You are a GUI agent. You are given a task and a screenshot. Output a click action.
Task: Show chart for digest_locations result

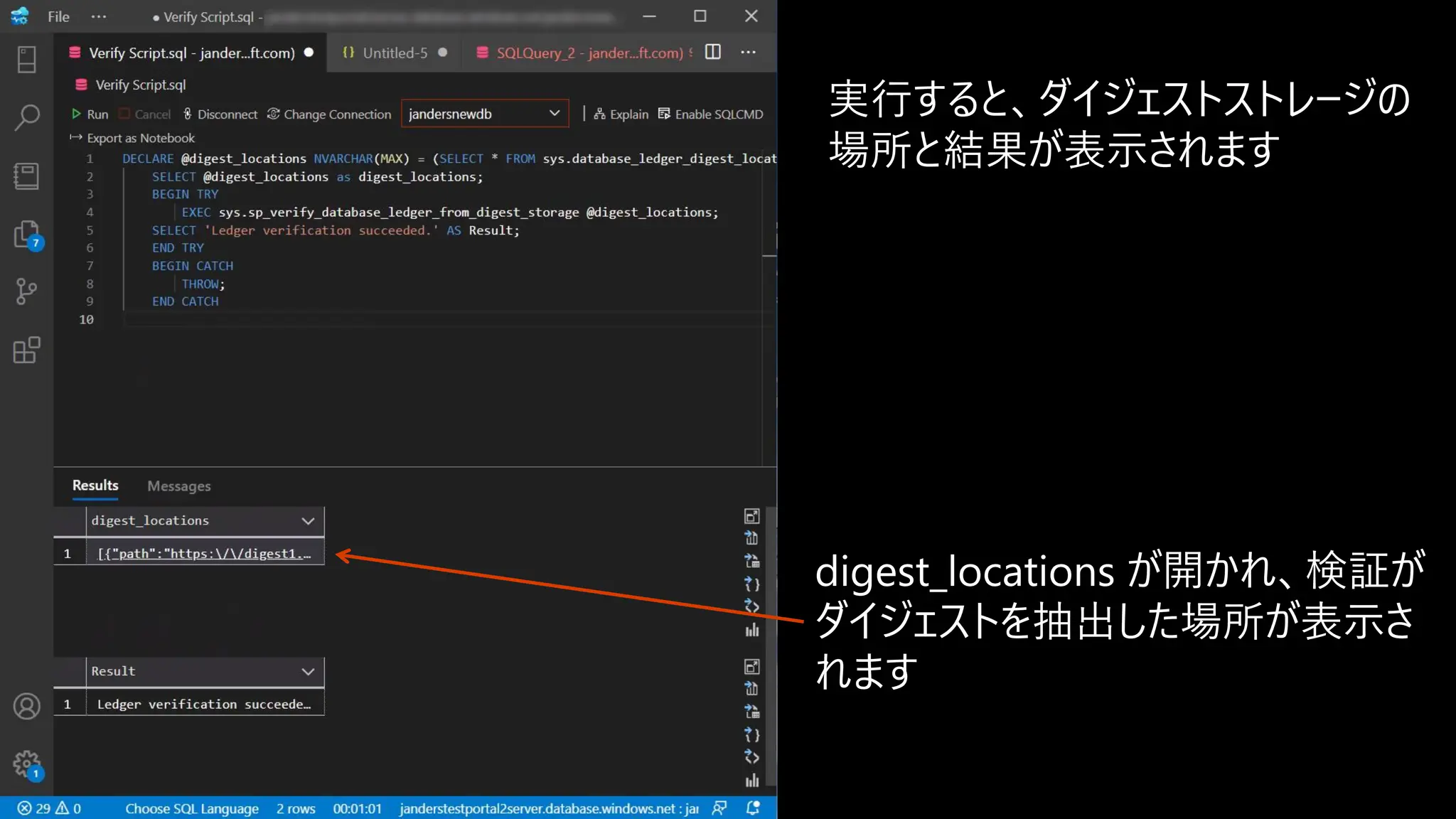click(751, 630)
